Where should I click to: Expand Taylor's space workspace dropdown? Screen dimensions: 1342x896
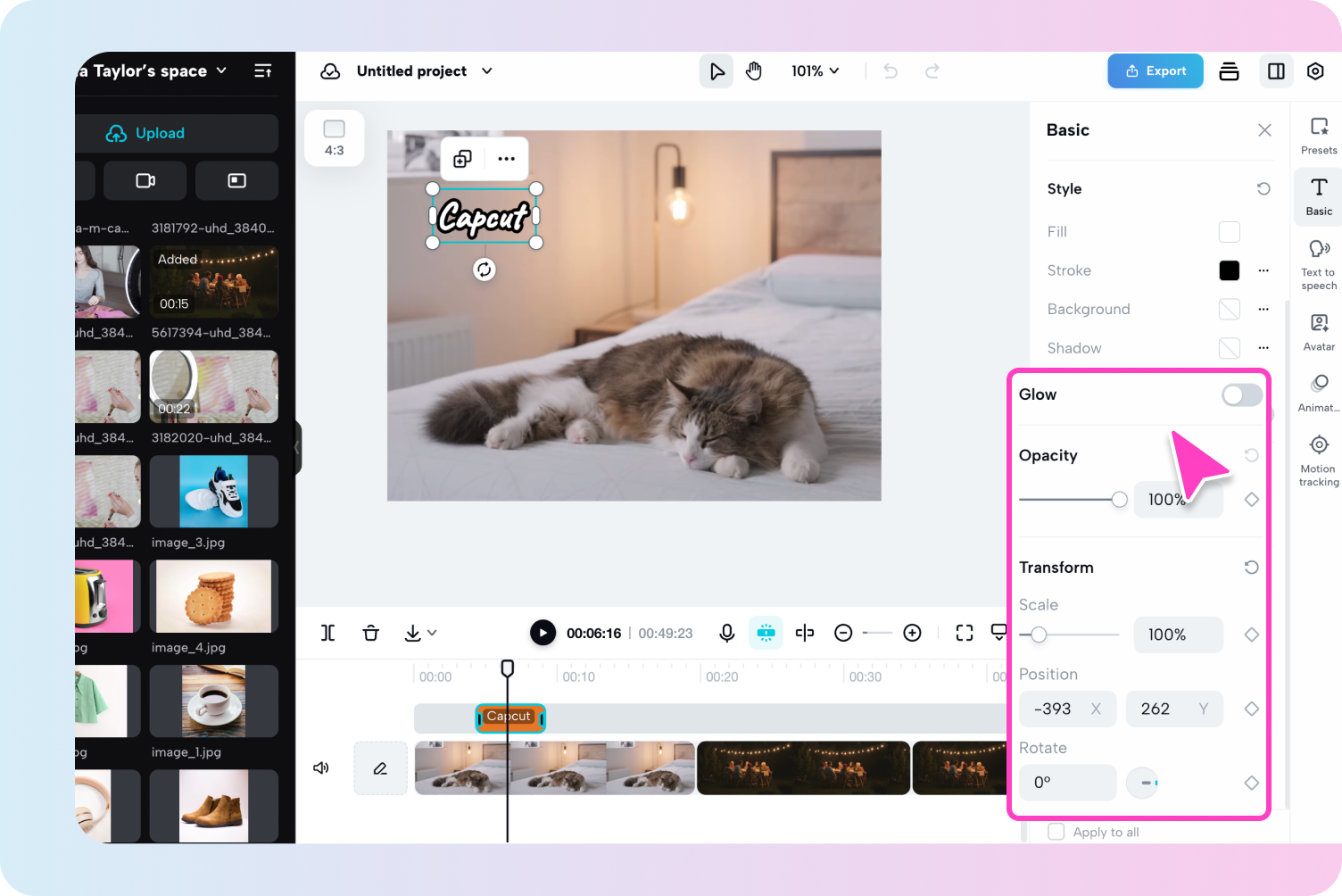click(x=222, y=71)
